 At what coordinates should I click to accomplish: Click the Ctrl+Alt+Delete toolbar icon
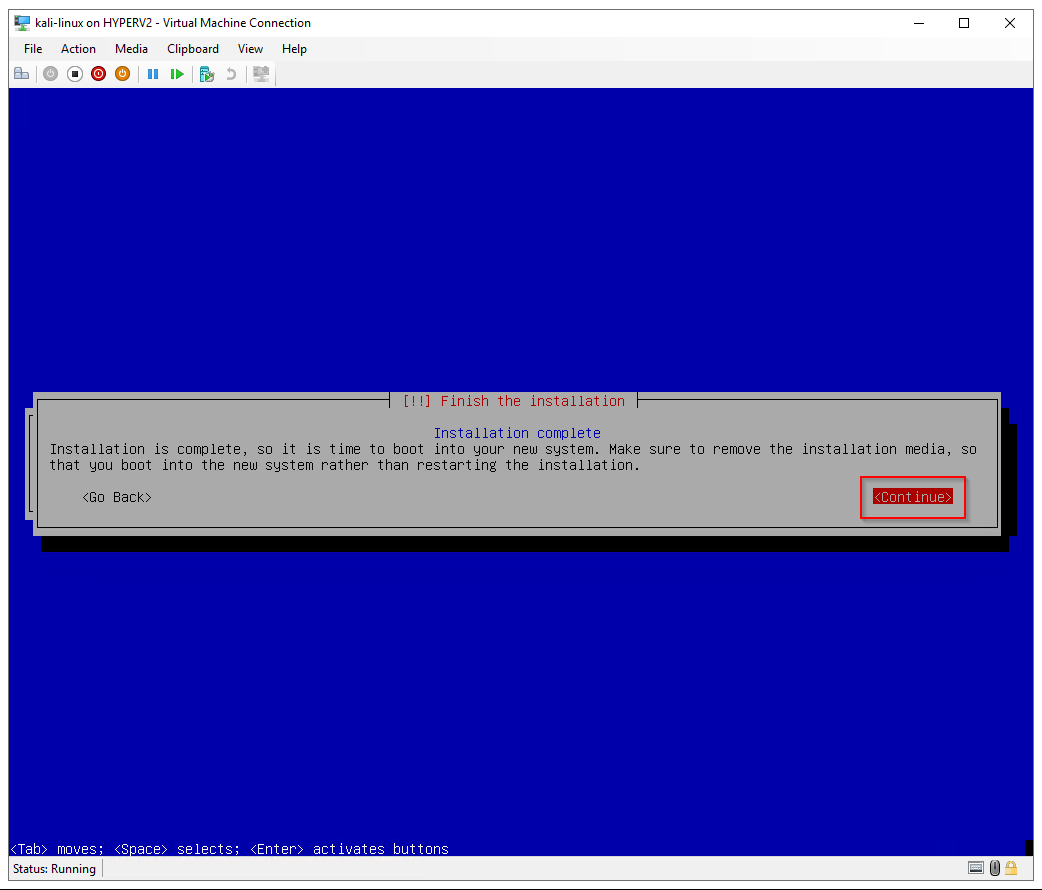[21, 74]
